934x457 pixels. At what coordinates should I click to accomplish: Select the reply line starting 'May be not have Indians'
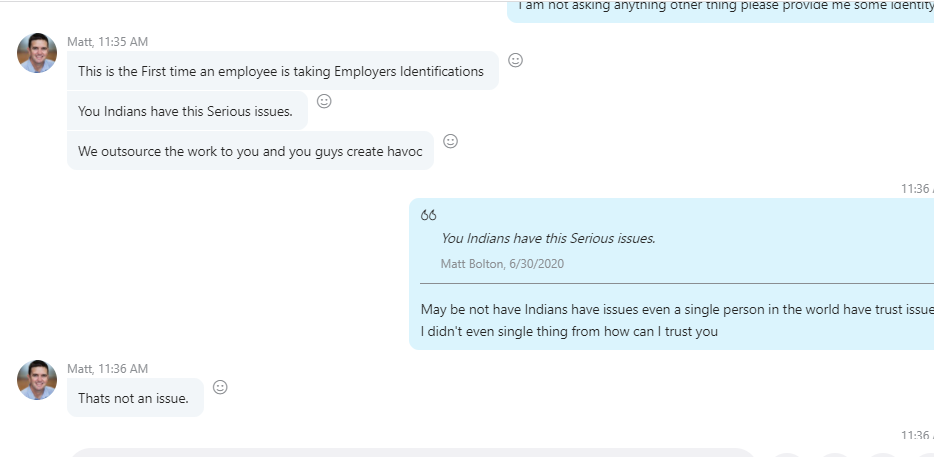pyautogui.click(x=677, y=309)
